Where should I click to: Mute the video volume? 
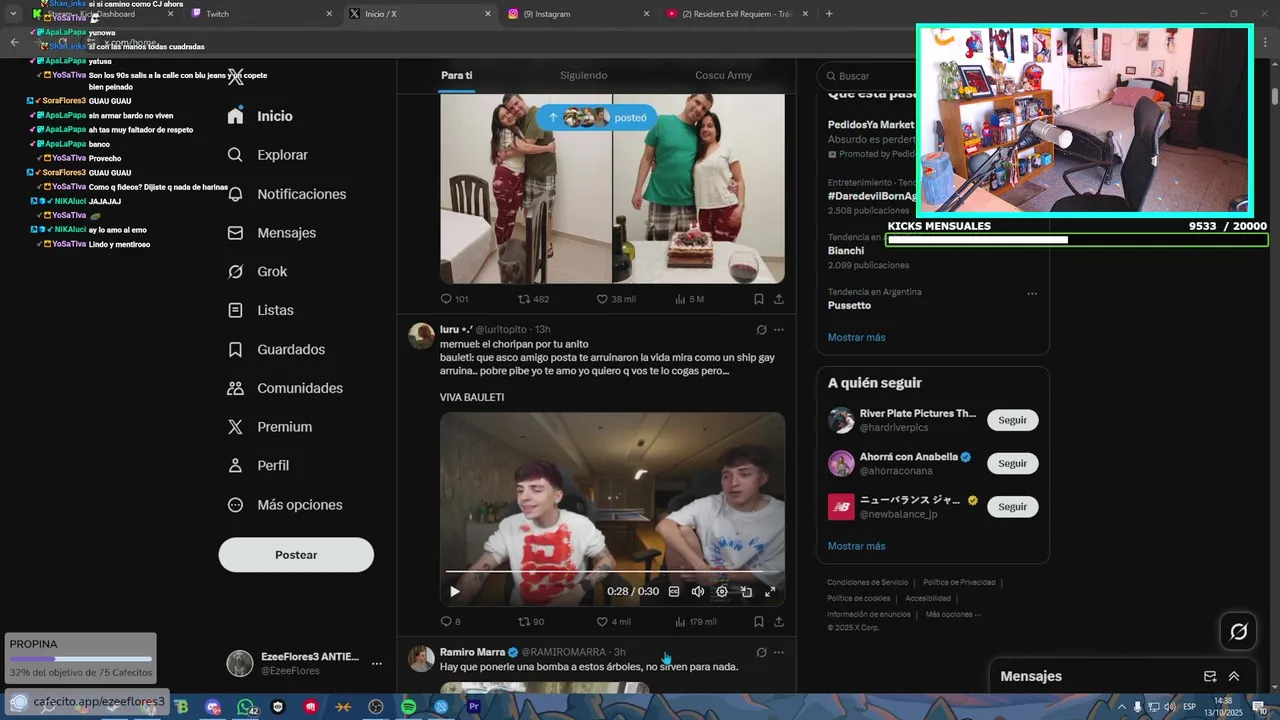(698, 592)
